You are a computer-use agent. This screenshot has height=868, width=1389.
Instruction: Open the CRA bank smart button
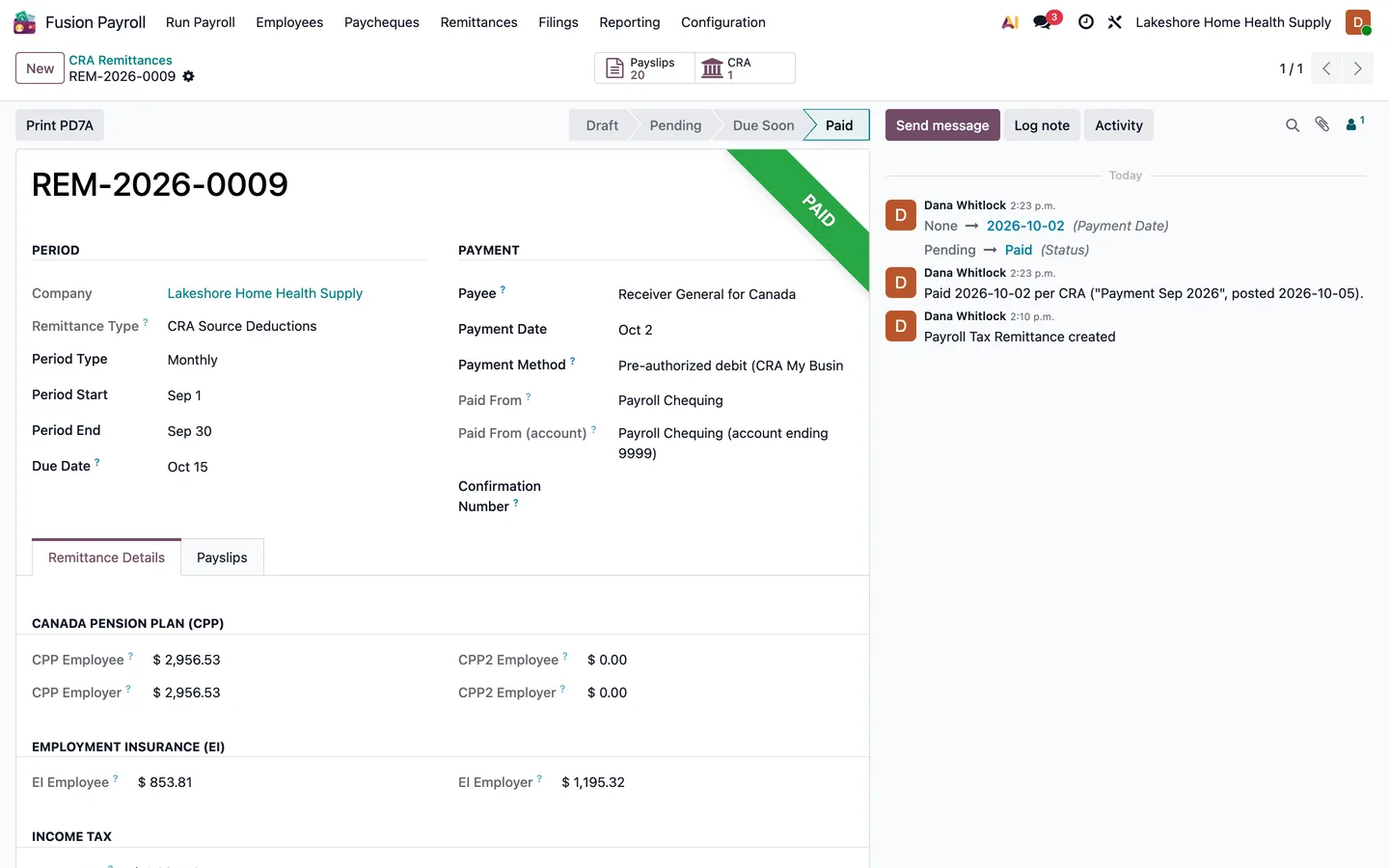[x=745, y=68]
